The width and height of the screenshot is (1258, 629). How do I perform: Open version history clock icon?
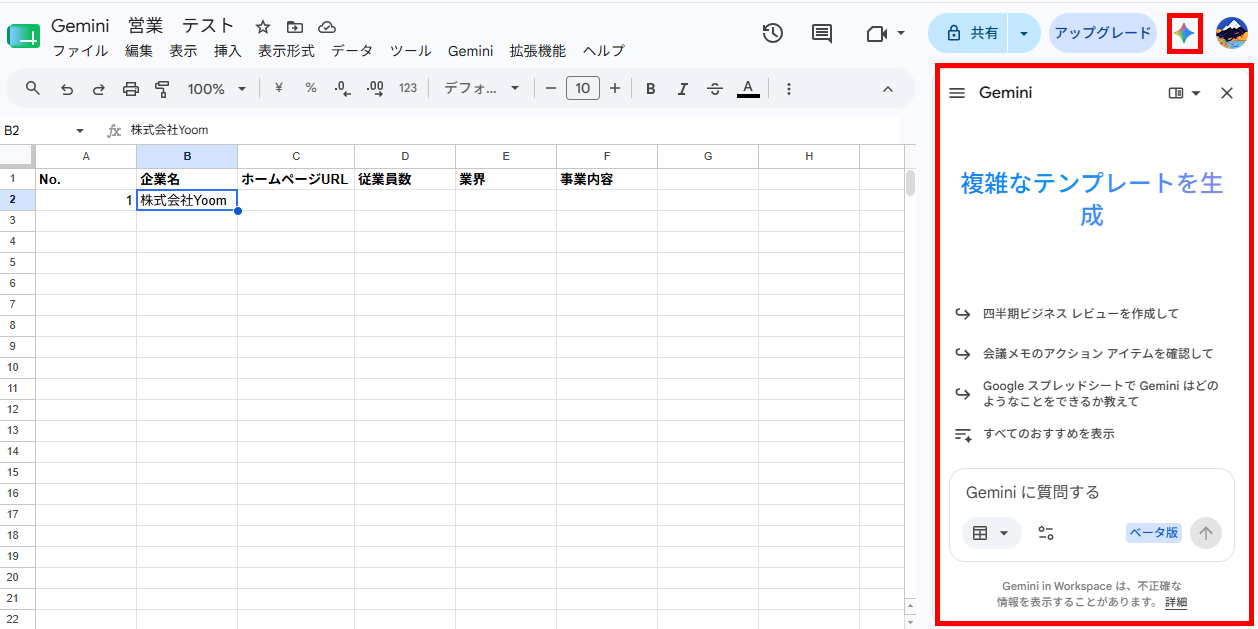tap(772, 33)
